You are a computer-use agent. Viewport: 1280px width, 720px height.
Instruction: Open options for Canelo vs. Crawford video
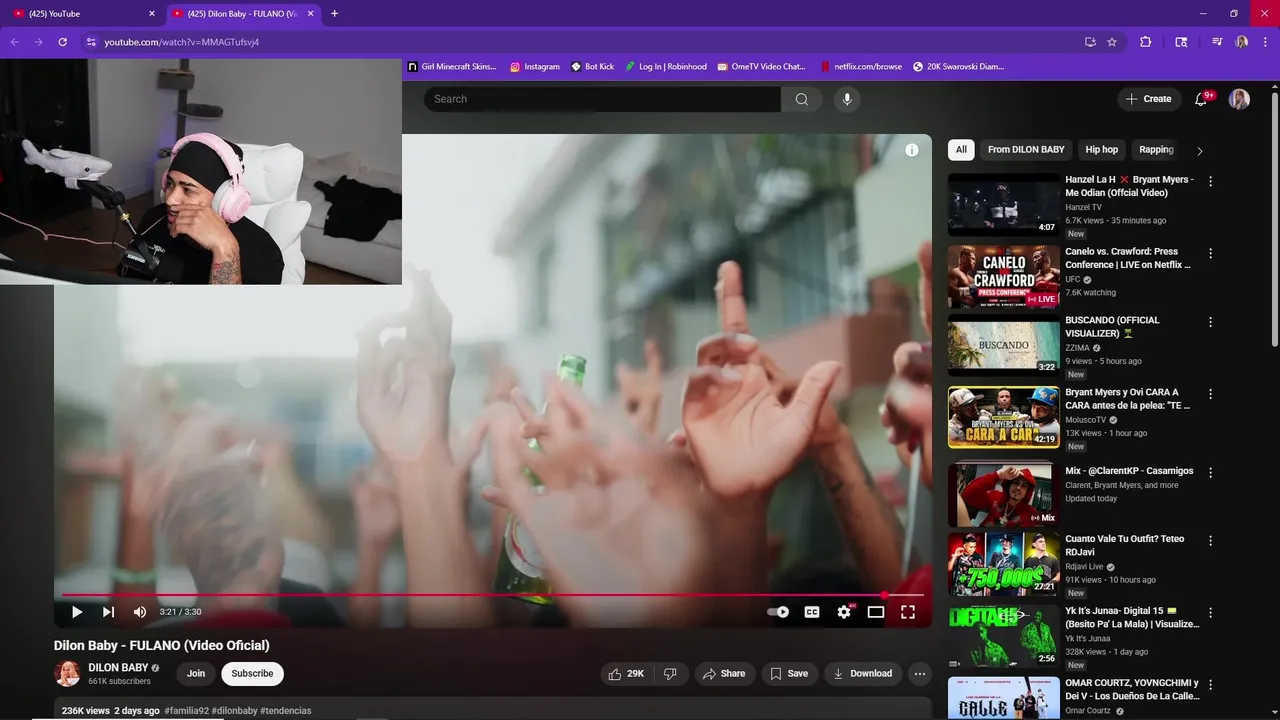(1210, 254)
